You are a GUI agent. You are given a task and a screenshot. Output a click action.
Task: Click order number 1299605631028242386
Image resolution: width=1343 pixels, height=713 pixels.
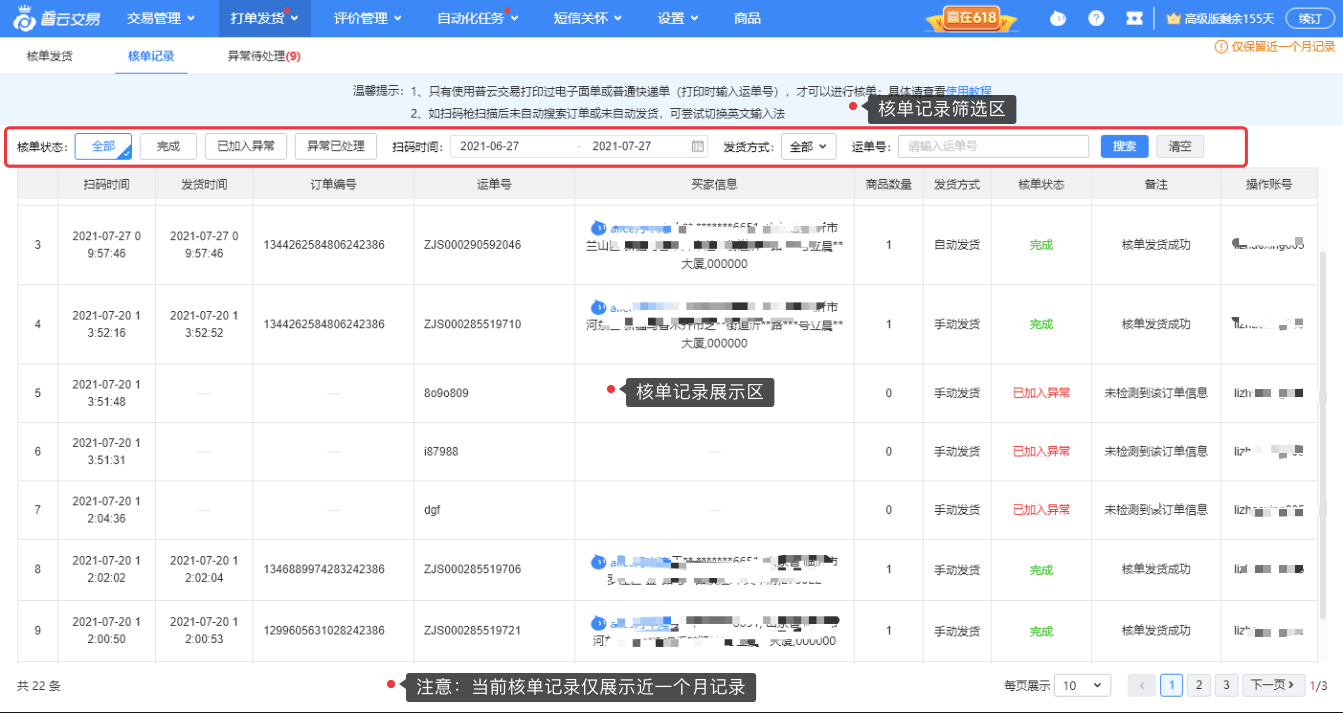point(324,631)
